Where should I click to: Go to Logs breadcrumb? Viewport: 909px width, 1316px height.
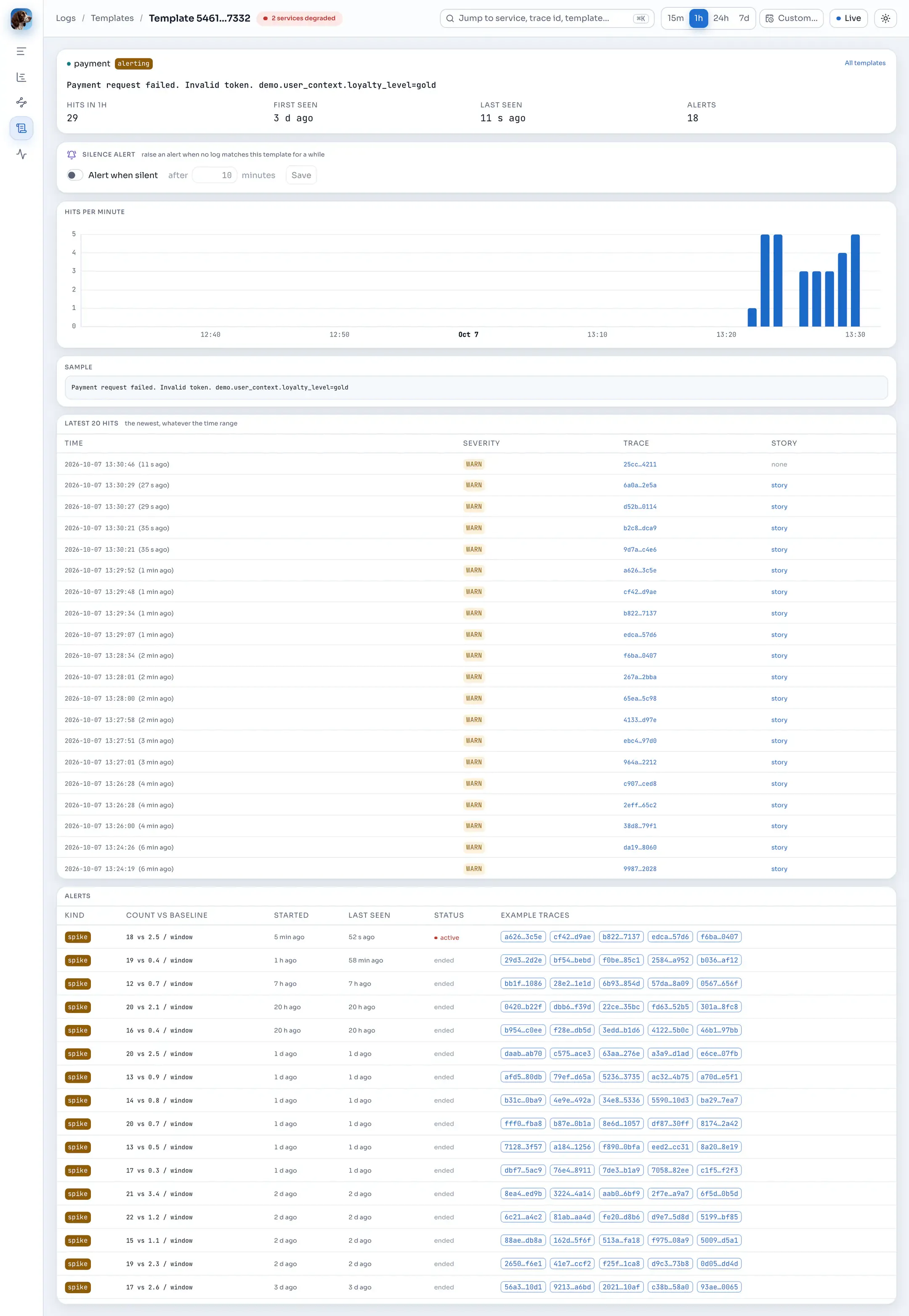tap(66, 18)
